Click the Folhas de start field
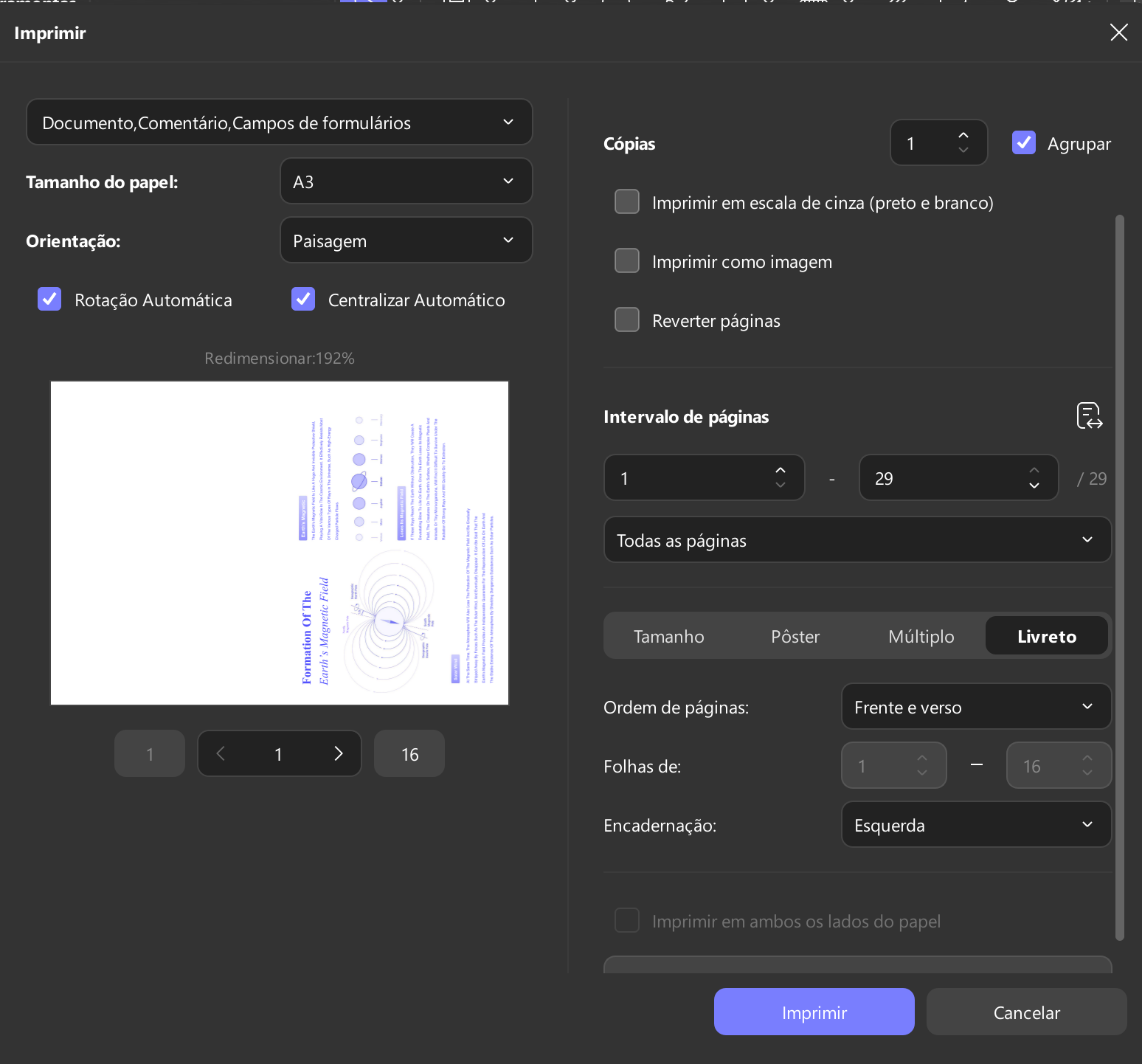1142x1064 pixels. pos(894,765)
